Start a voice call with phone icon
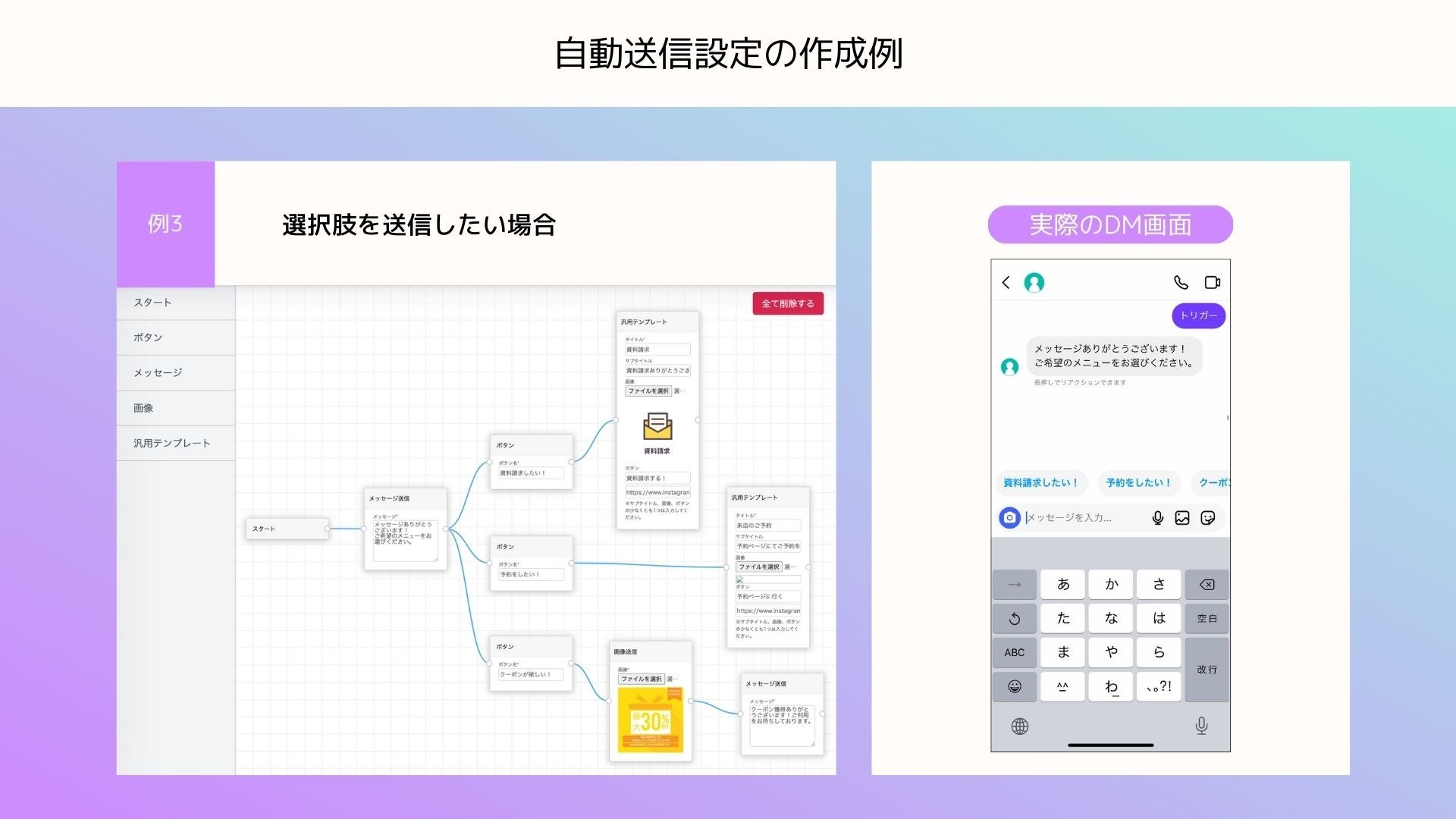Screen dimensions: 1456x819 (x=1181, y=282)
